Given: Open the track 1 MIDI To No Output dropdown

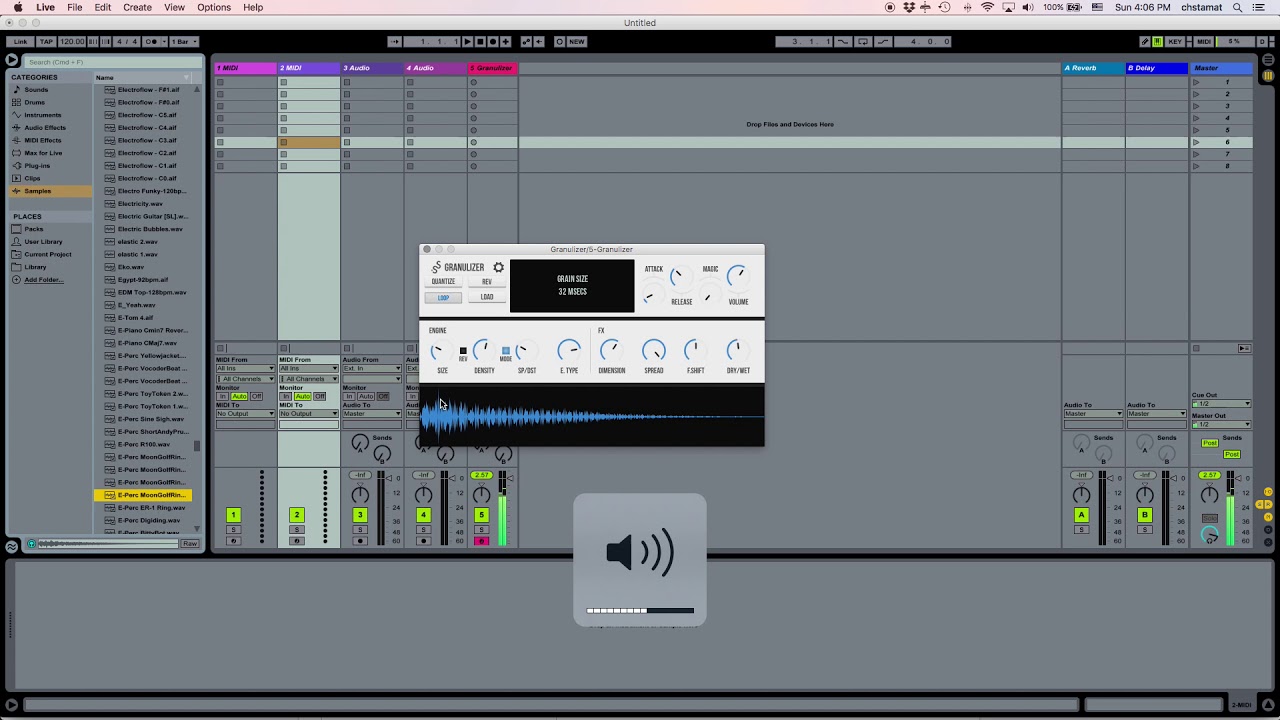Looking at the screenshot, I should coord(245,414).
